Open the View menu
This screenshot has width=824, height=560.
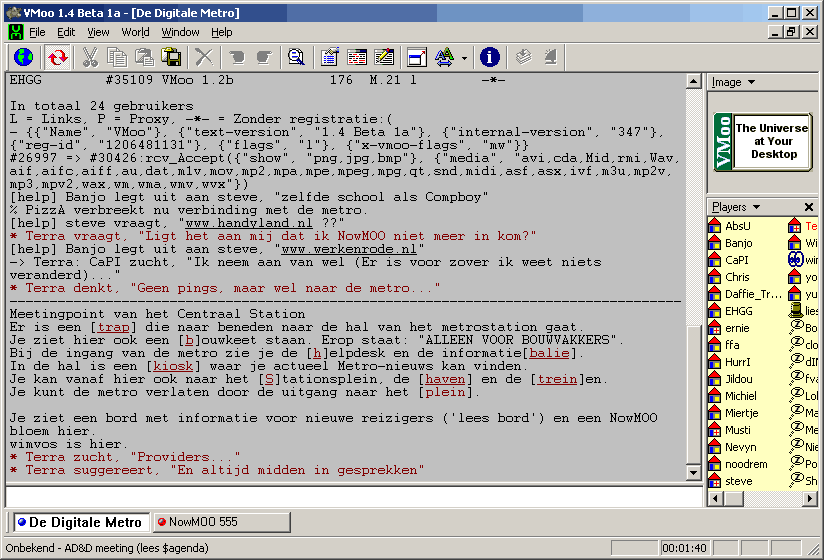point(98,33)
